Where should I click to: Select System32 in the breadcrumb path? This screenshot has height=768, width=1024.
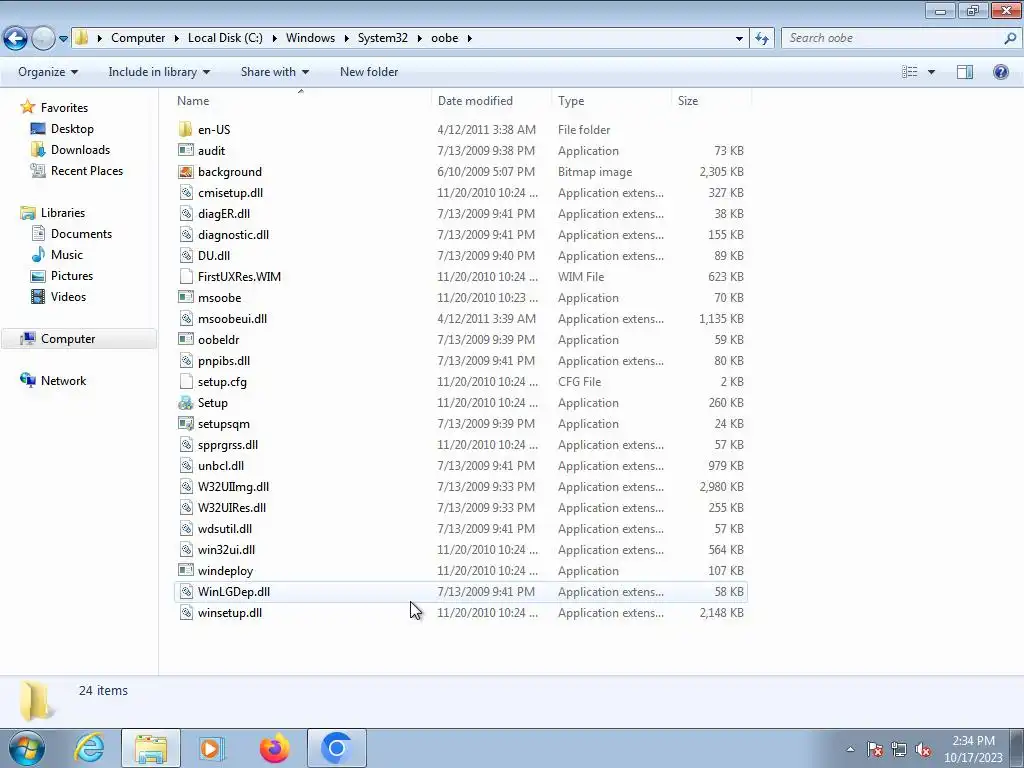coord(383,38)
